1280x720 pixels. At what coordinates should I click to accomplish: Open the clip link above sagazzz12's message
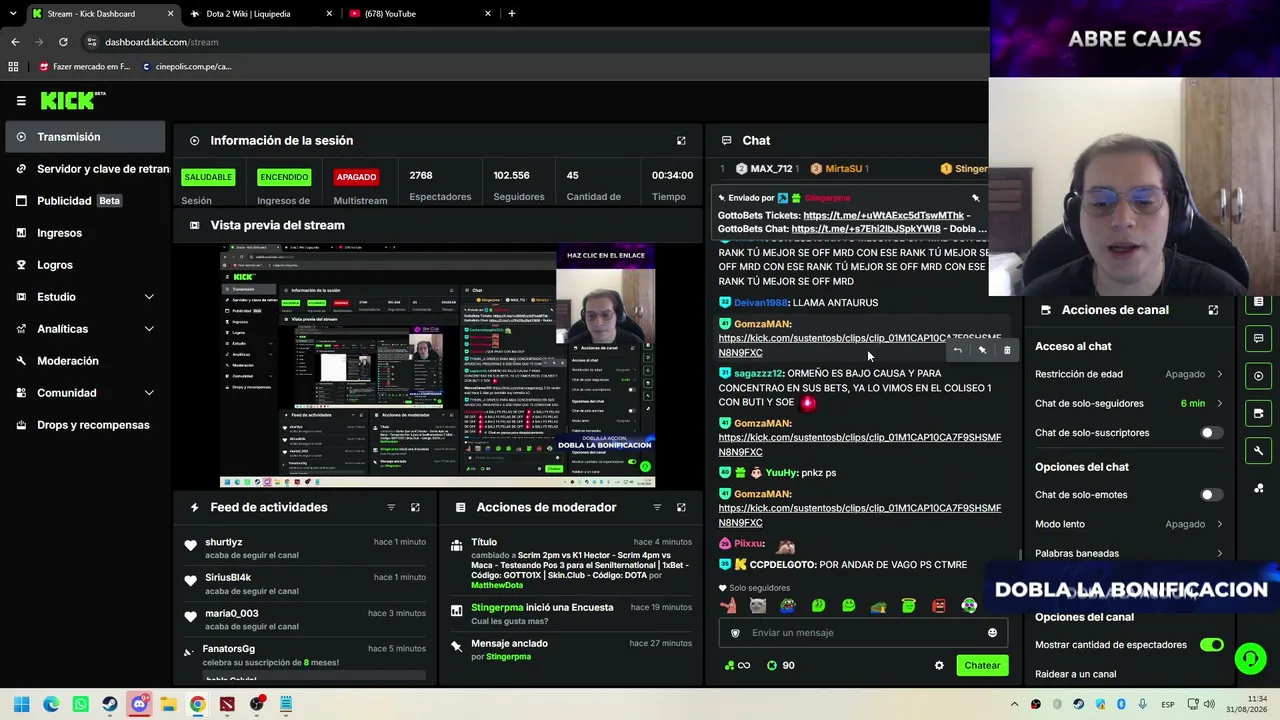point(859,345)
